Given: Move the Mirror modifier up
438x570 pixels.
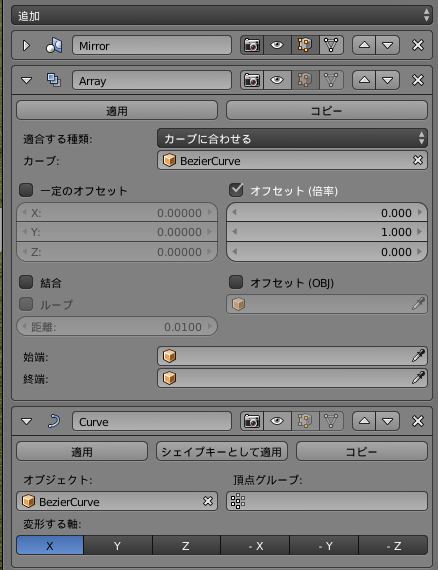Looking at the screenshot, I should click(x=364, y=45).
